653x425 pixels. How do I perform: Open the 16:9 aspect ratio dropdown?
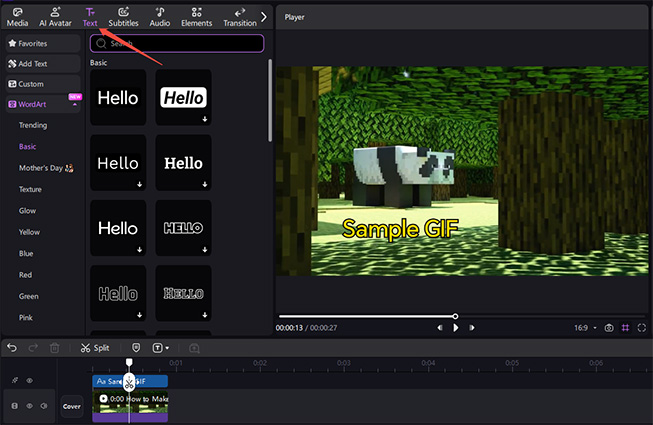pyautogui.click(x=586, y=328)
